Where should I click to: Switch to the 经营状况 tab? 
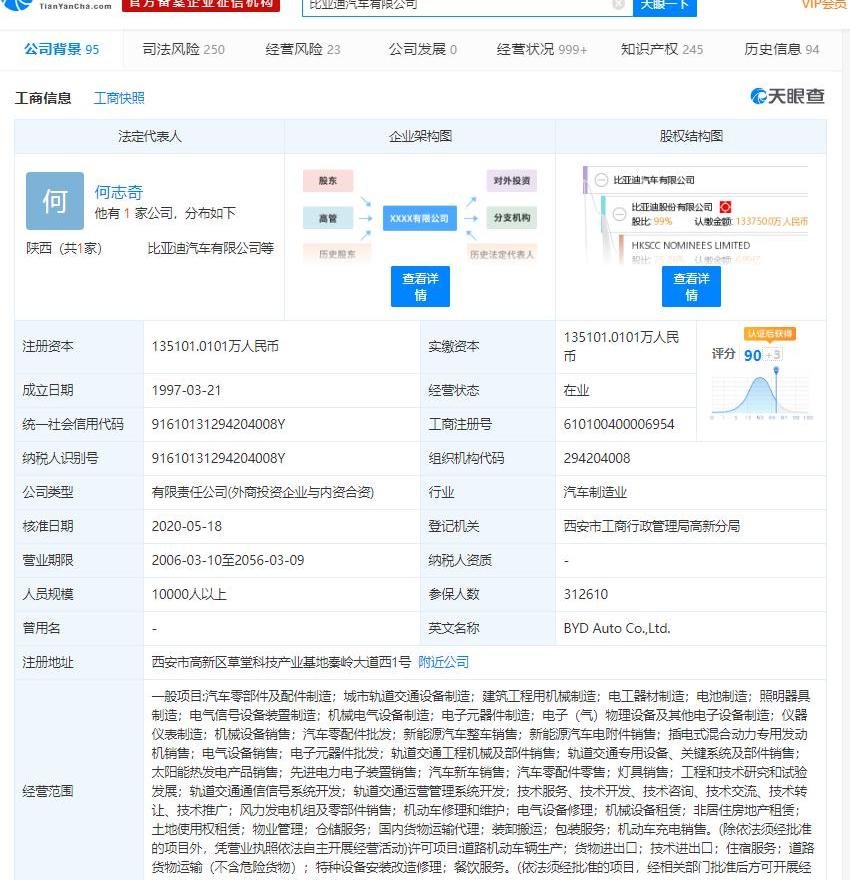point(542,49)
